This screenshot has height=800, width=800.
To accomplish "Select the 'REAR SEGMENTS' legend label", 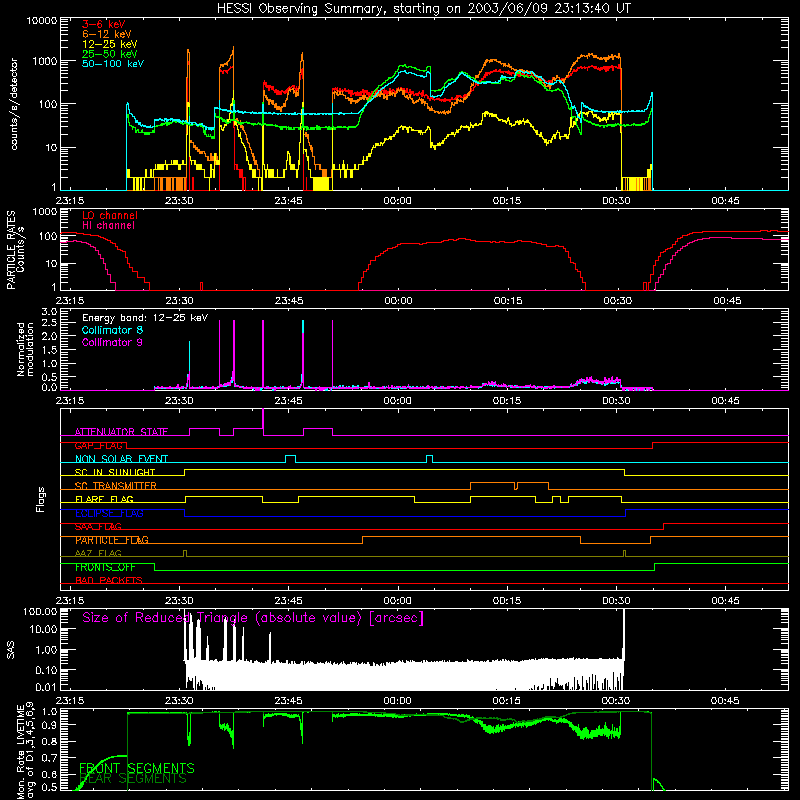I will [133, 779].
